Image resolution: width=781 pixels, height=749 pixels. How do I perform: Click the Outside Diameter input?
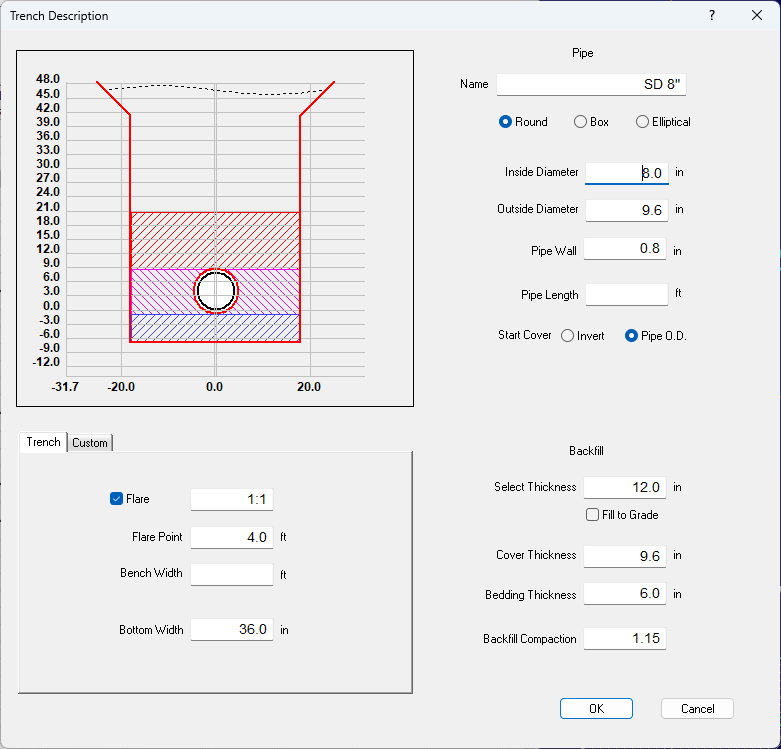point(626,210)
